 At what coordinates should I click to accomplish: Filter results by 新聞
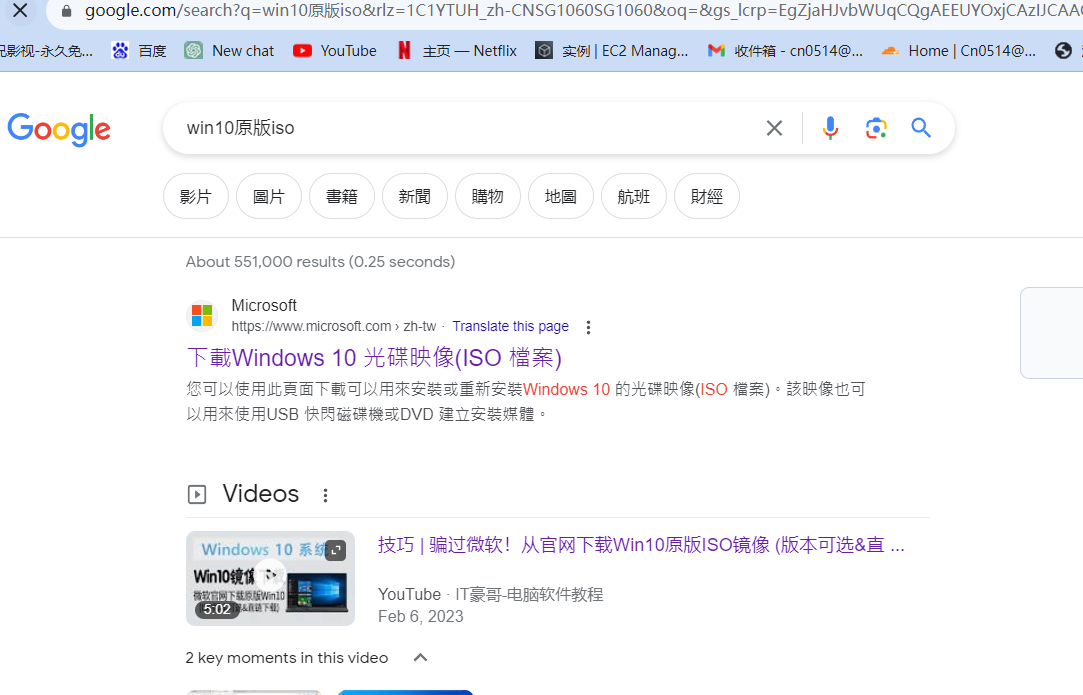click(x=414, y=196)
